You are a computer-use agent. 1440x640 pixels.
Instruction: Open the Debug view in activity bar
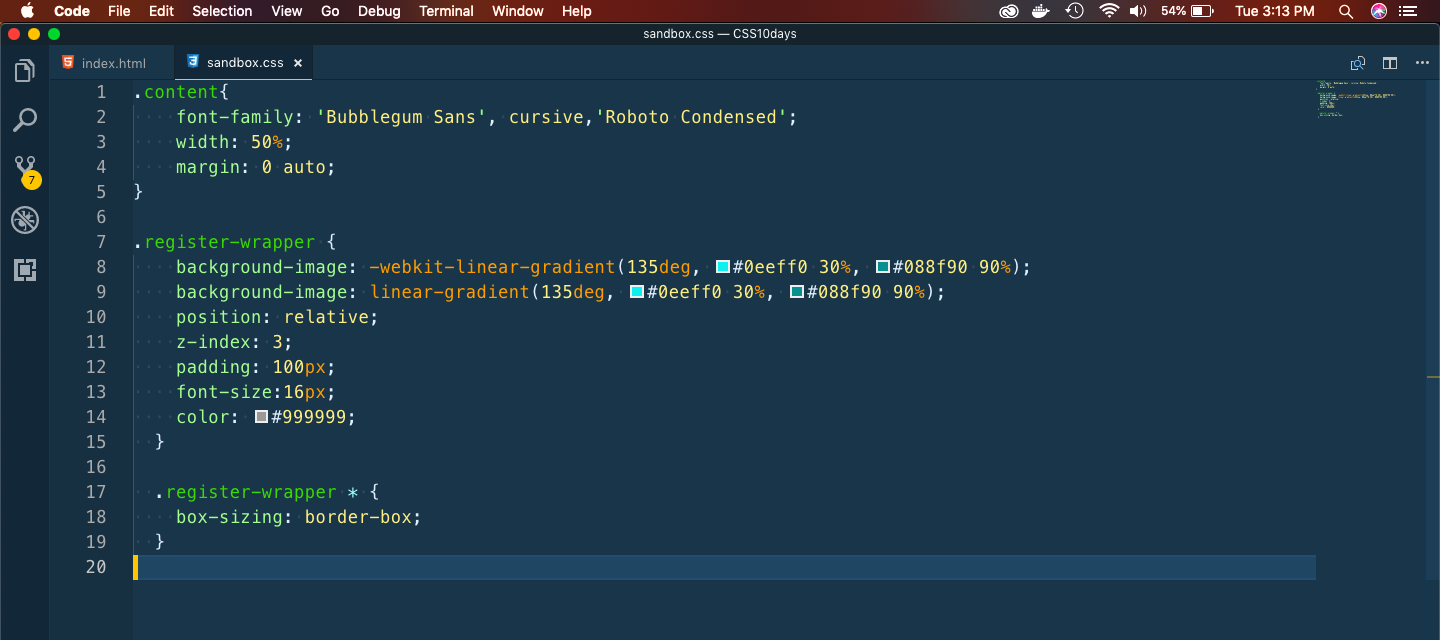click(25, 220)
